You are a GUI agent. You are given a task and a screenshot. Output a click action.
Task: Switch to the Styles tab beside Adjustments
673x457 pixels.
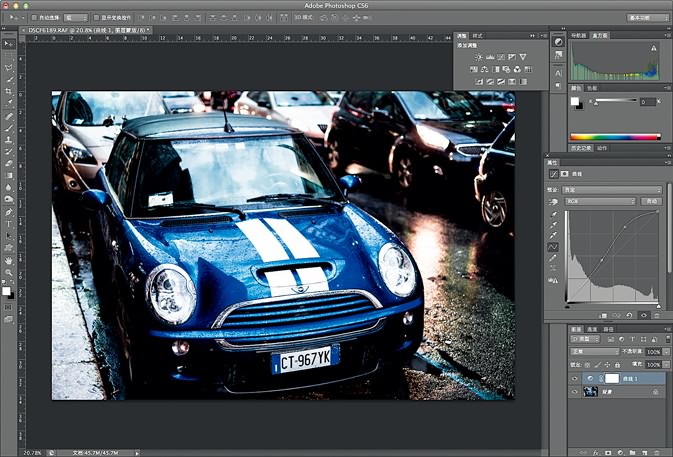point(477,36)
